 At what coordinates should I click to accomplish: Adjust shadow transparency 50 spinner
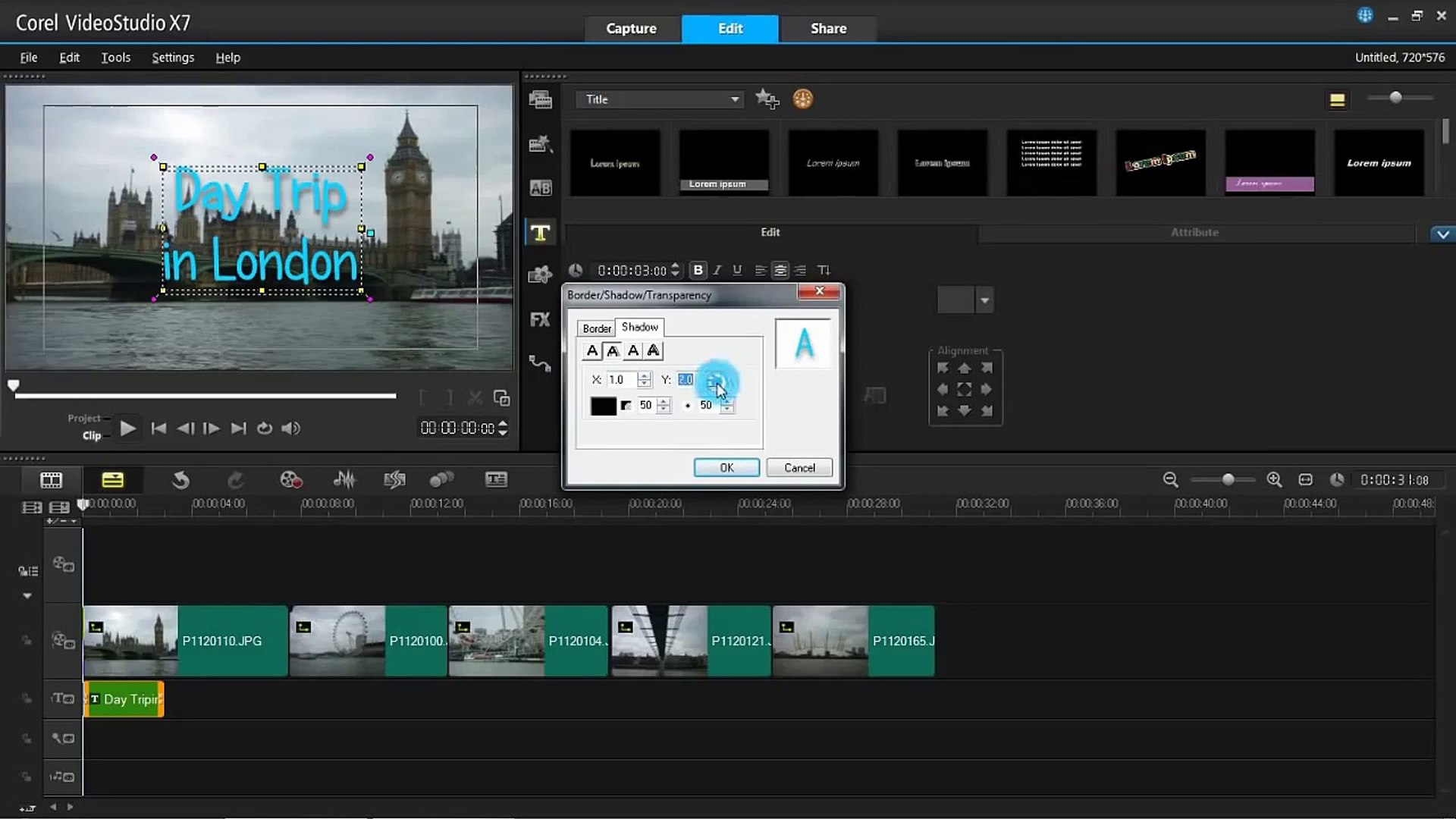pyautogui.click(x=664, y=406)
